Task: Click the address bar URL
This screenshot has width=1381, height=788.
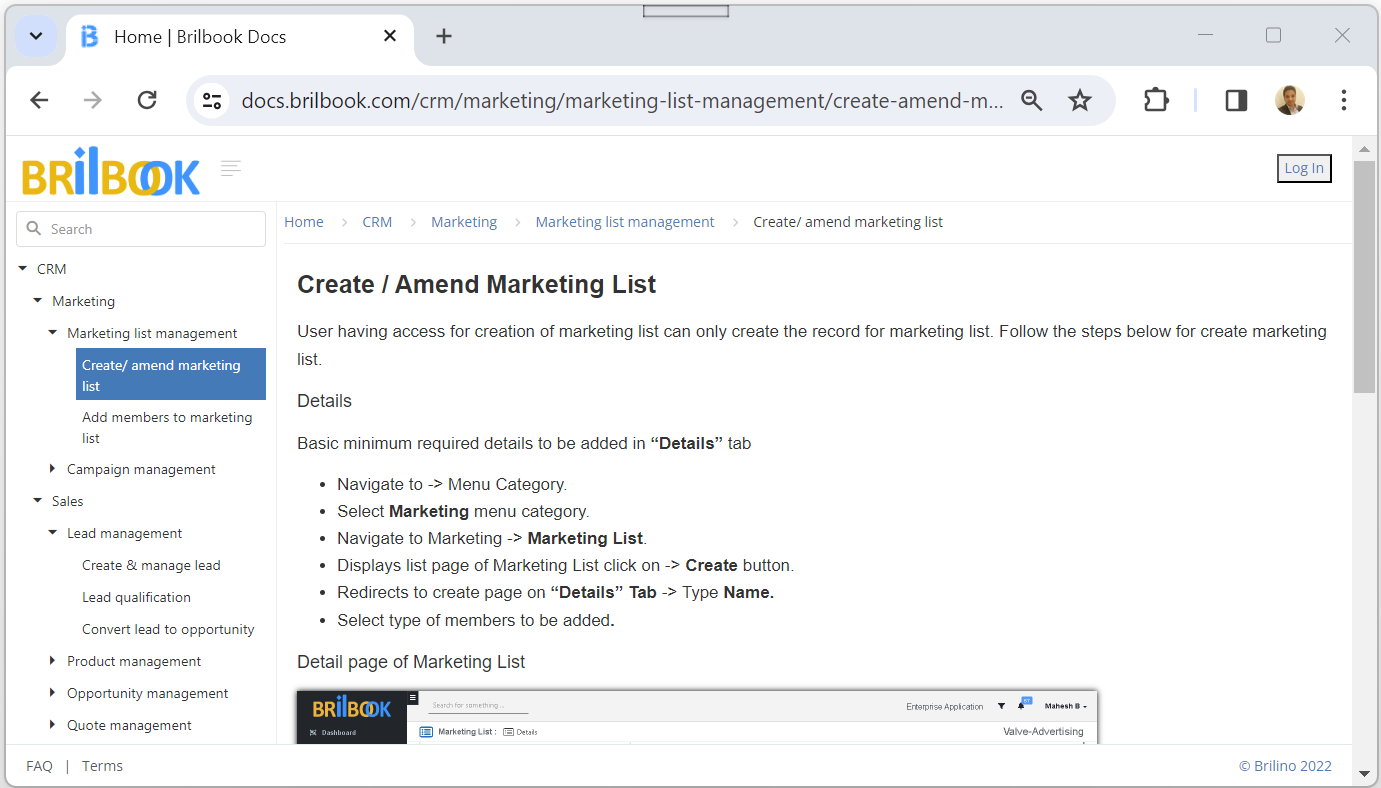Action: click(x=622, y=100)
